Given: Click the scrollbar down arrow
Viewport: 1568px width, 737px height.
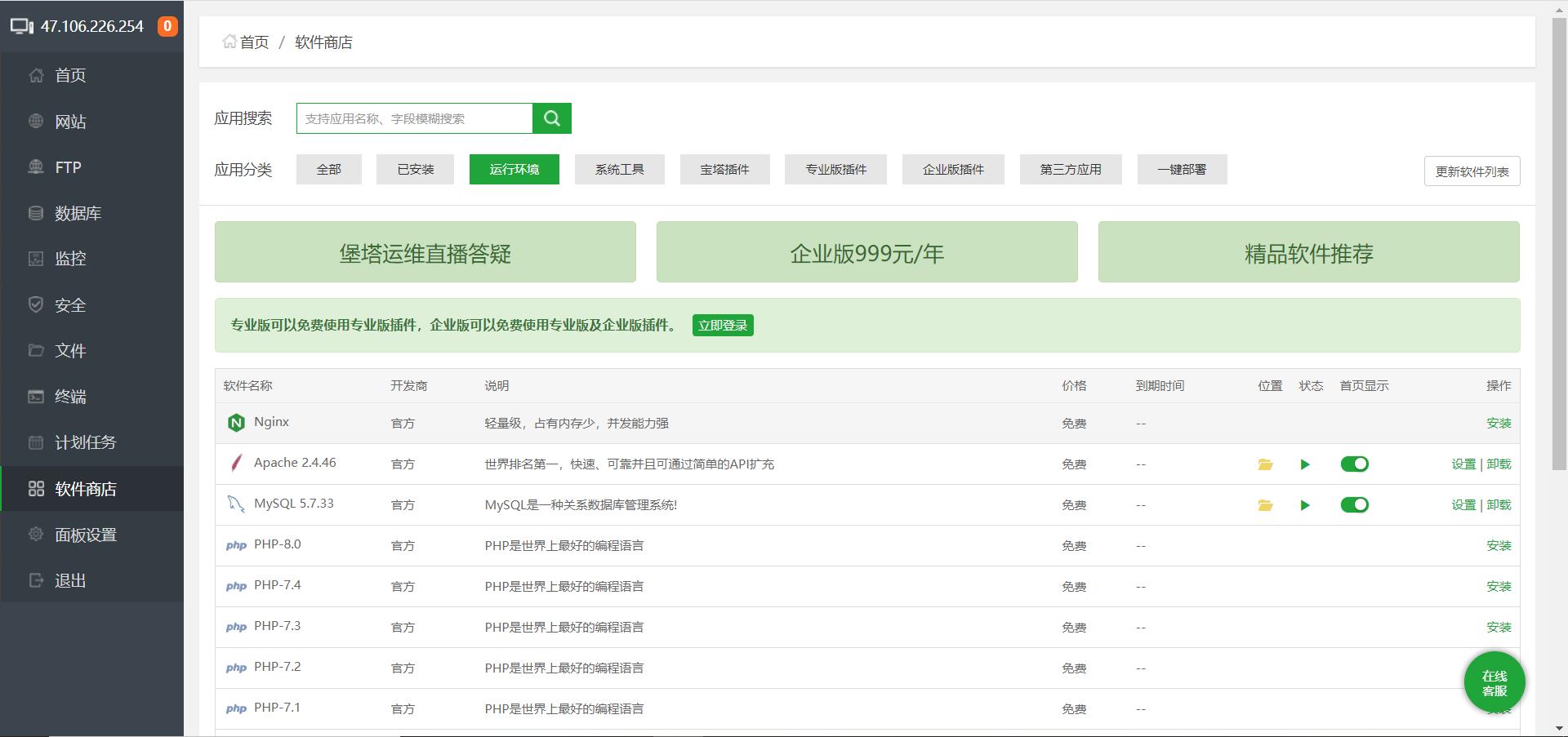Looking at the screenshot, I should (1559, 728).
